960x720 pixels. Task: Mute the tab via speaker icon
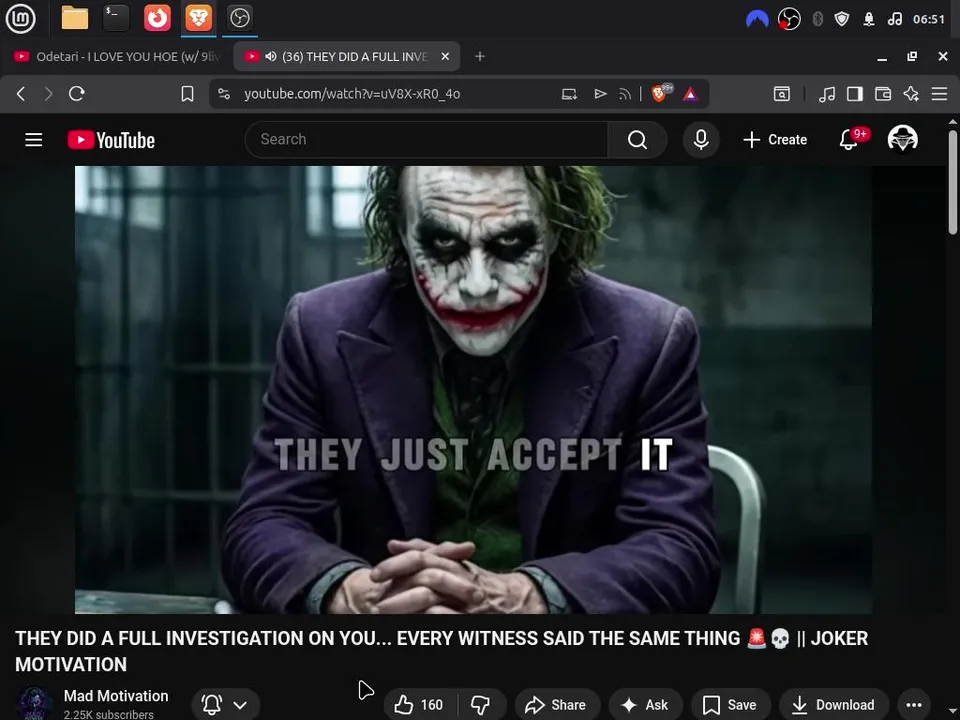[x=271, y=56]
